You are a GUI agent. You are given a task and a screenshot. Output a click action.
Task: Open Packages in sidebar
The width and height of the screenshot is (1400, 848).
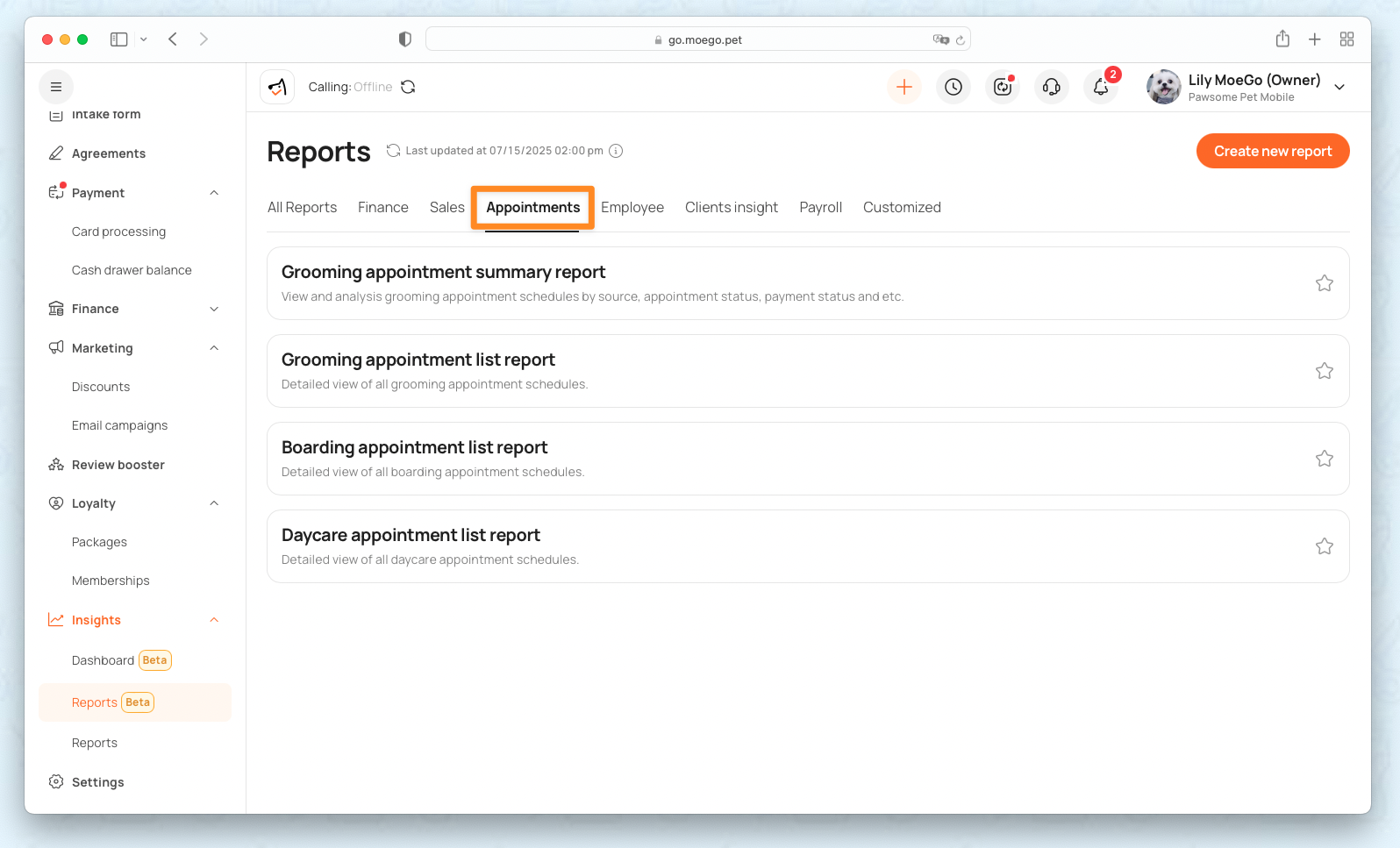[99, 542]
